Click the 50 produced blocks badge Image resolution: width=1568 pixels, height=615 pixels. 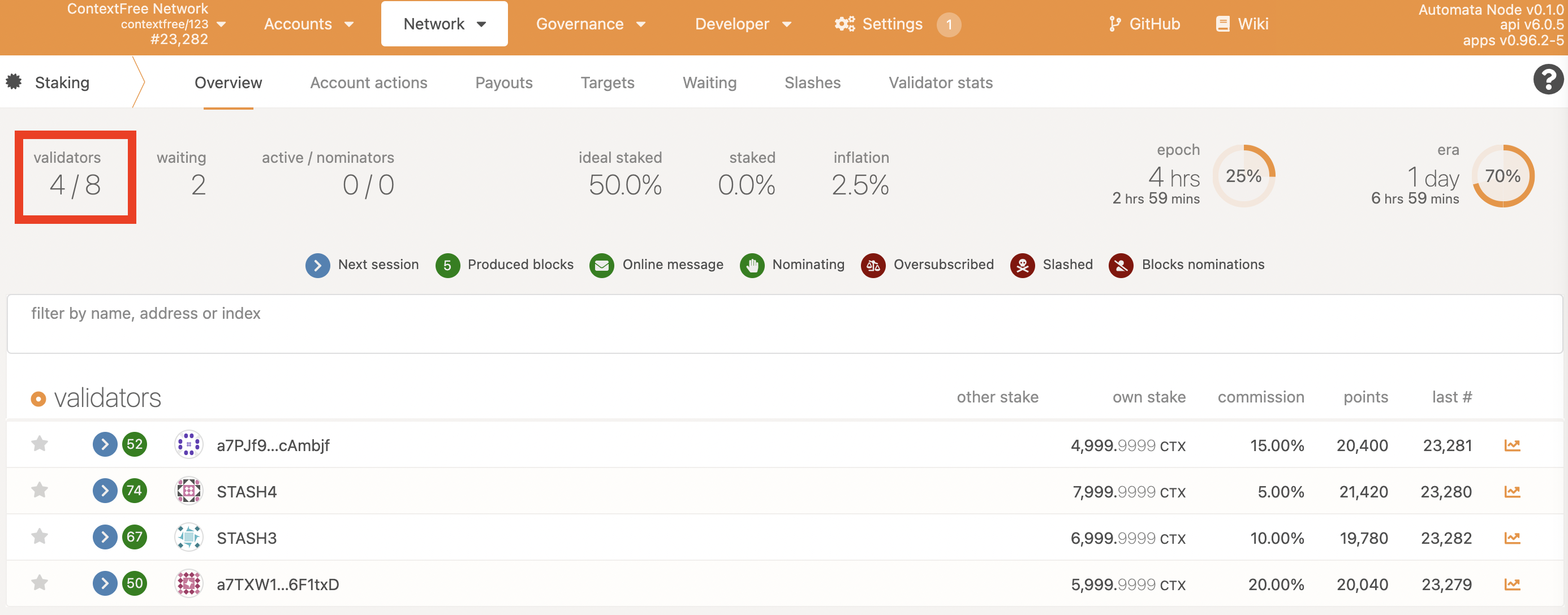tap(135, 583)
